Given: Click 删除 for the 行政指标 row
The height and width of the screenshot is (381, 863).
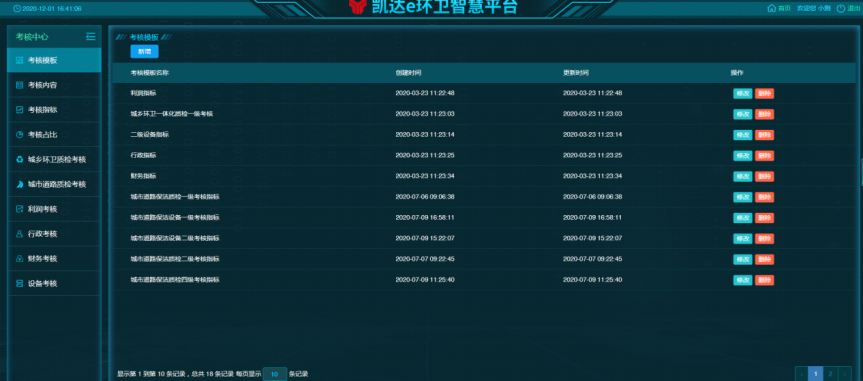Looking at the screenshot, I should click(764, 156).
